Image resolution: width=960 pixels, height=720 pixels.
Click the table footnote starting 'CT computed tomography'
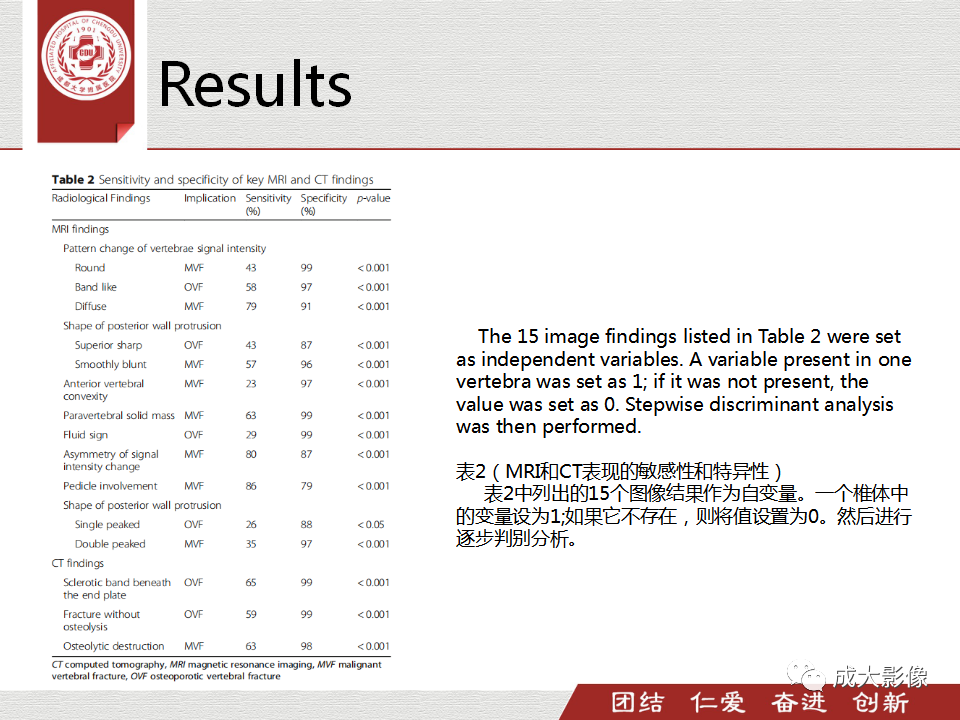point(216,670)
